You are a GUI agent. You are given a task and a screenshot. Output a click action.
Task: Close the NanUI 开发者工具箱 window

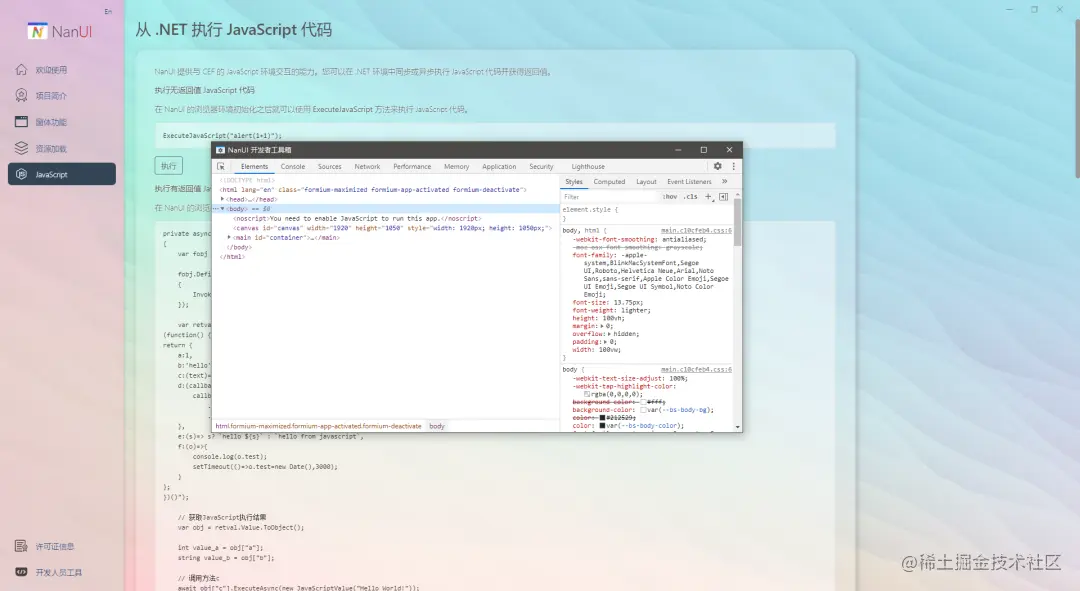(729, 149)
